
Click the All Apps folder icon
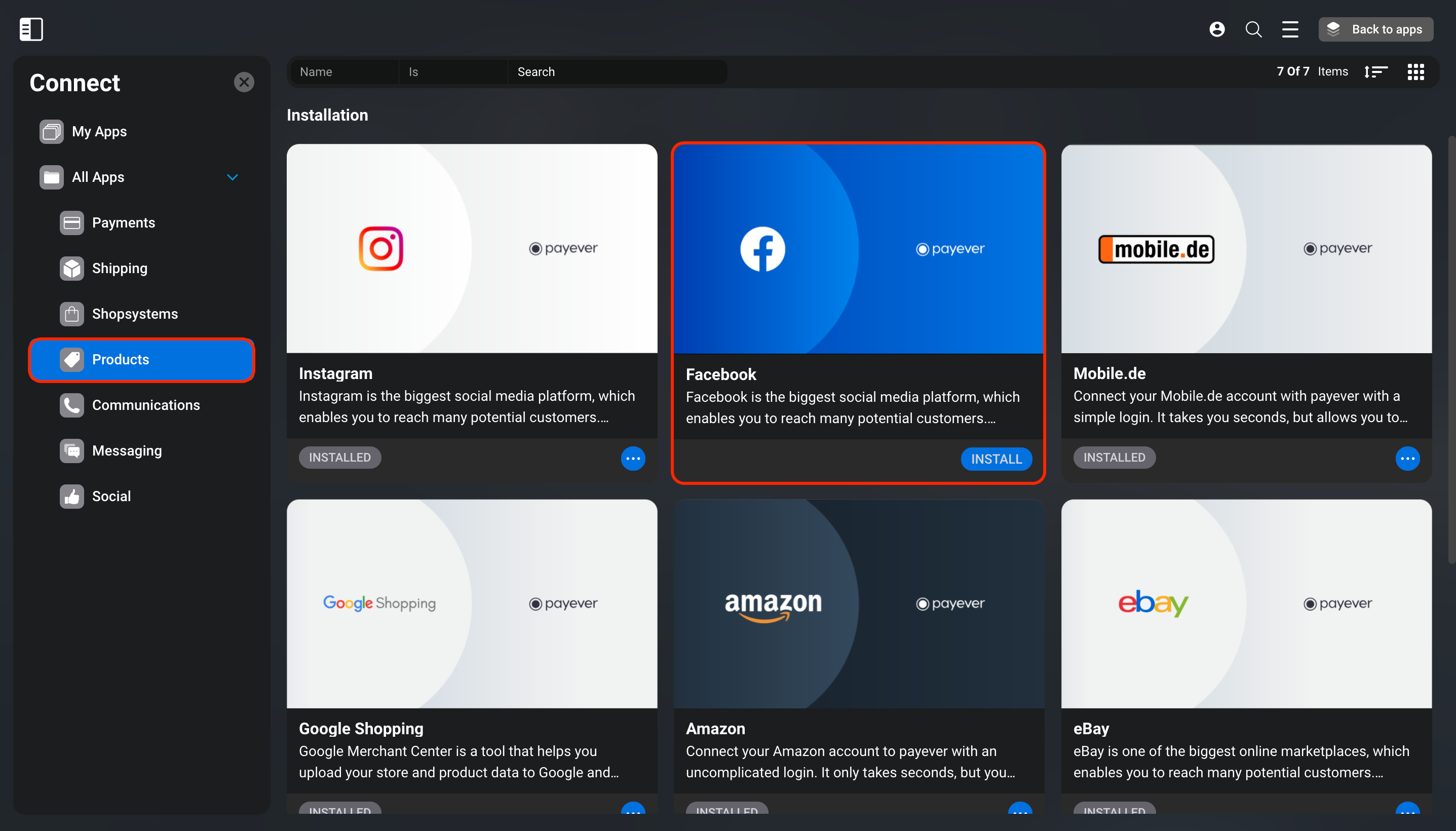point(51,177)
